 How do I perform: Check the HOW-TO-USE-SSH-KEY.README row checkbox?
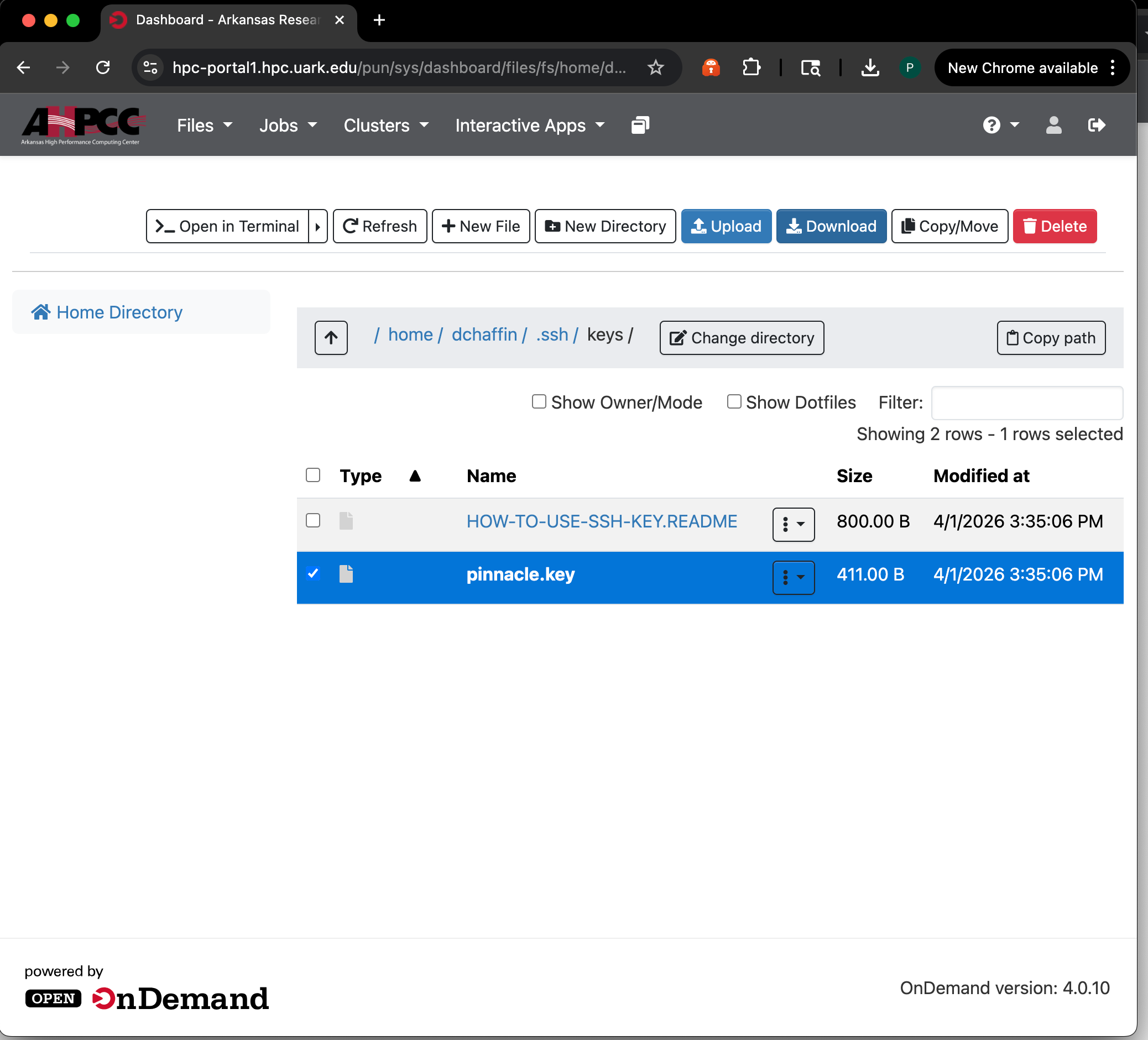click(x=312, y=520)
